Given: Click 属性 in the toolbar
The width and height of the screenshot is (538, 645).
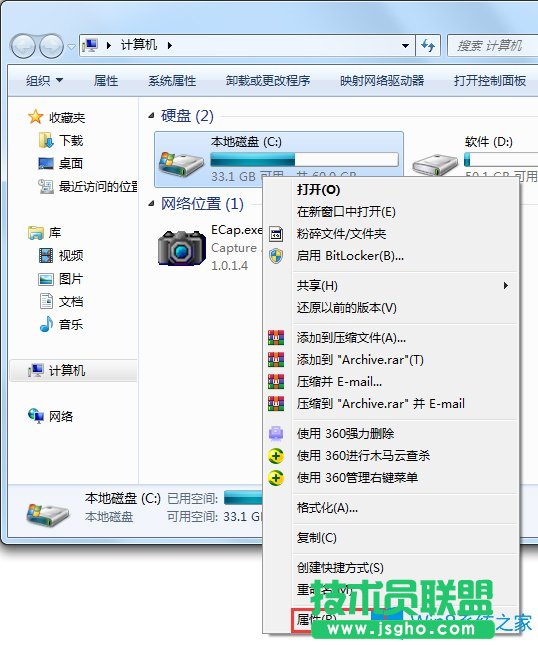Looking at the screenshot, I should point(106,80).
